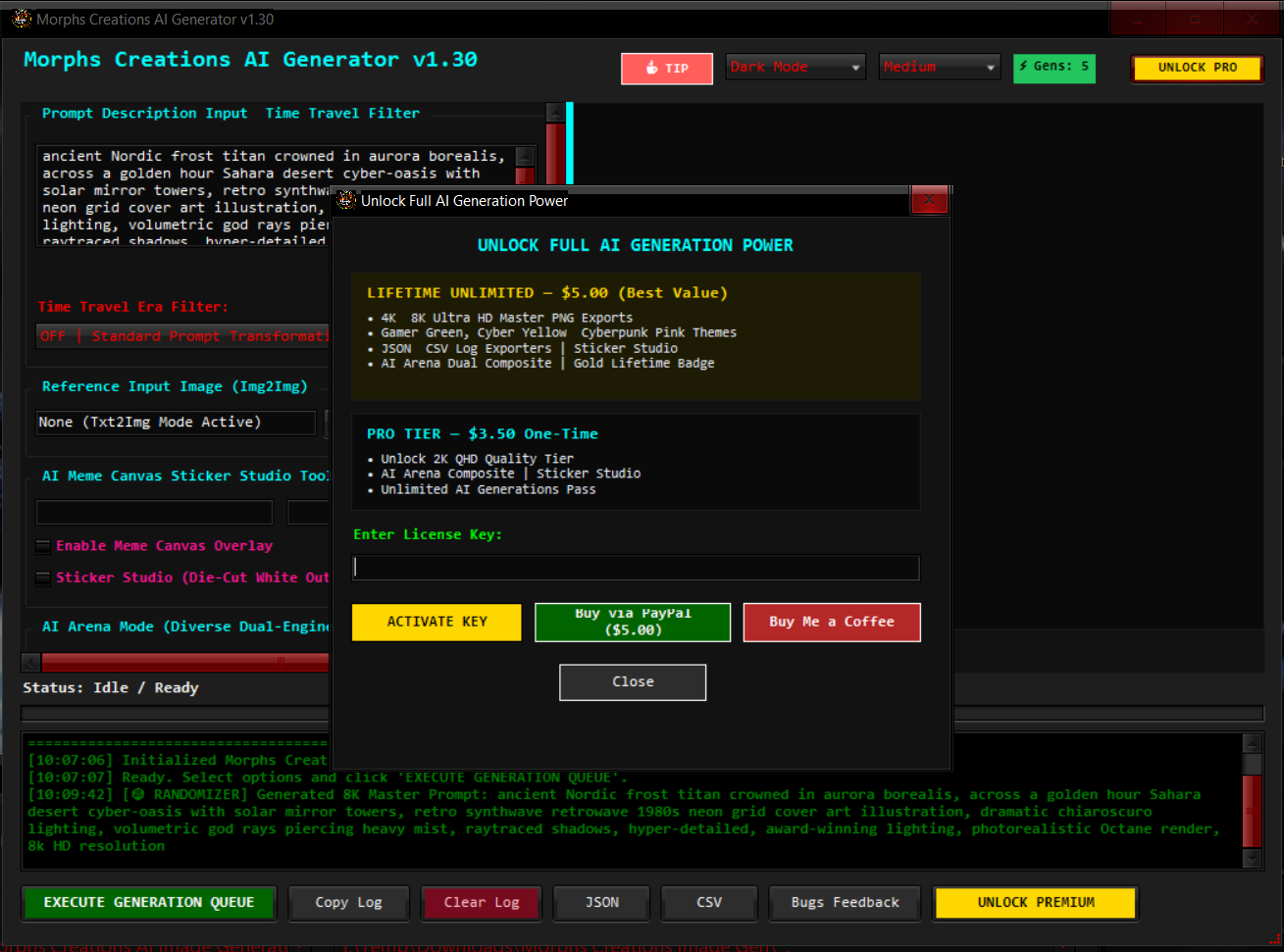This screenshot has height=952, width=1284.
Task: Click the RANDOMIZER log entry line
Action: point(614,795)
